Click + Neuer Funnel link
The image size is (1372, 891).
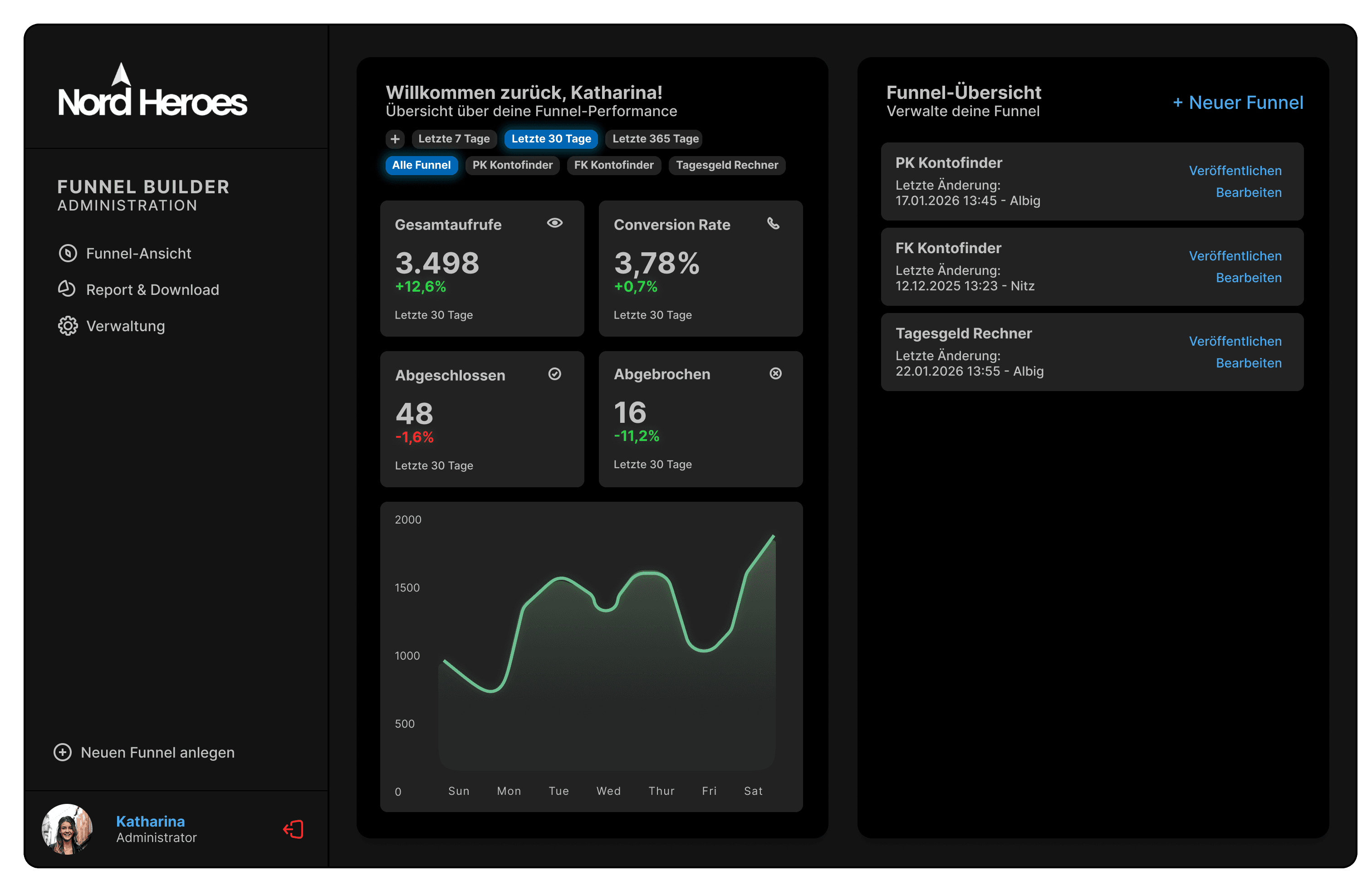point(1238,103)
